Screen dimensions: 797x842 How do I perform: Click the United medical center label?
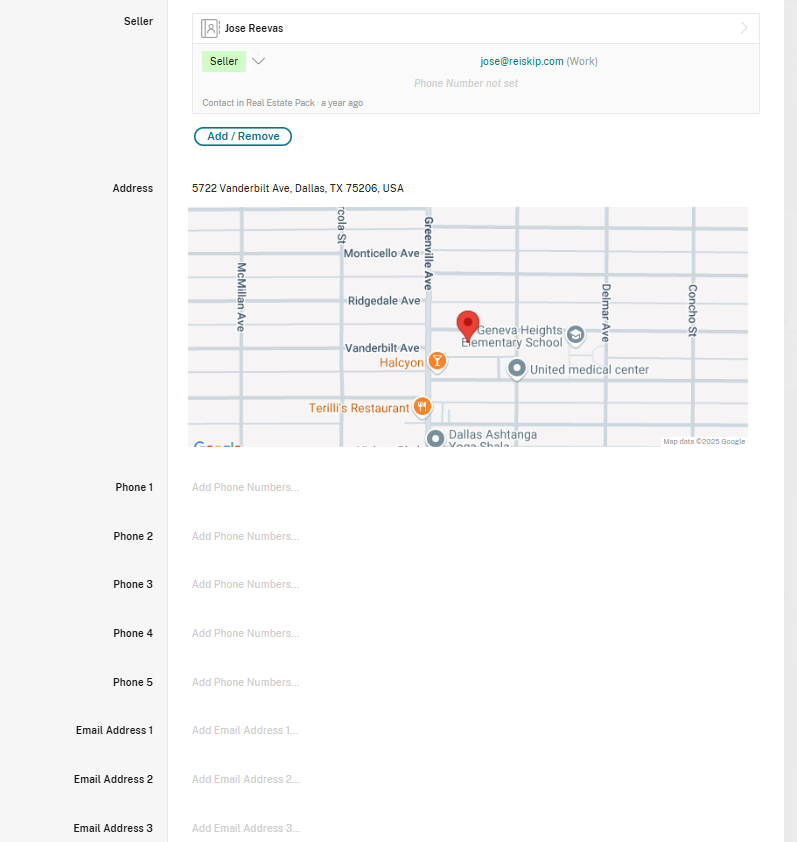tap(589, 369)
